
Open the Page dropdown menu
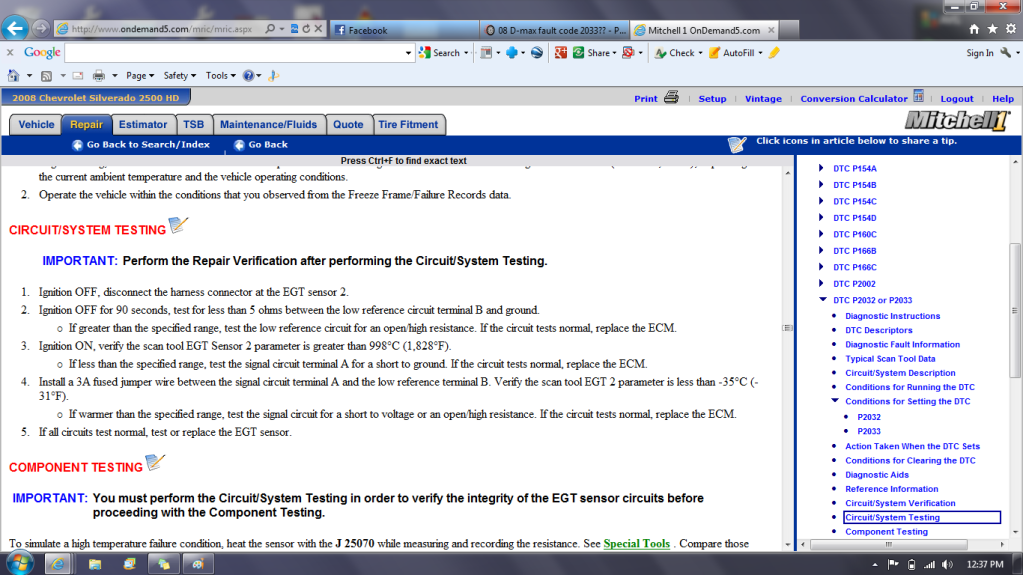[x=140, y=76]
